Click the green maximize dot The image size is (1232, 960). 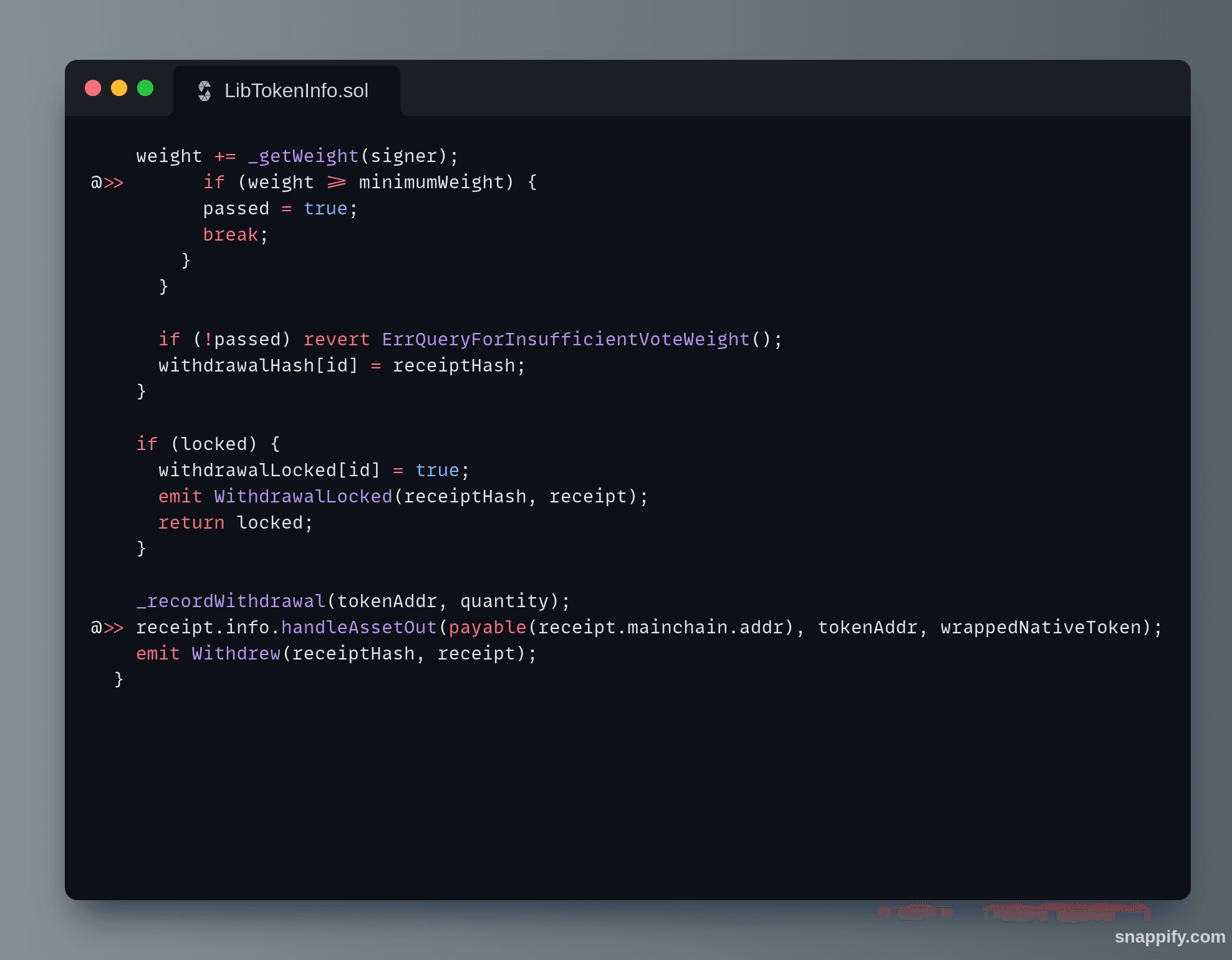145,88
